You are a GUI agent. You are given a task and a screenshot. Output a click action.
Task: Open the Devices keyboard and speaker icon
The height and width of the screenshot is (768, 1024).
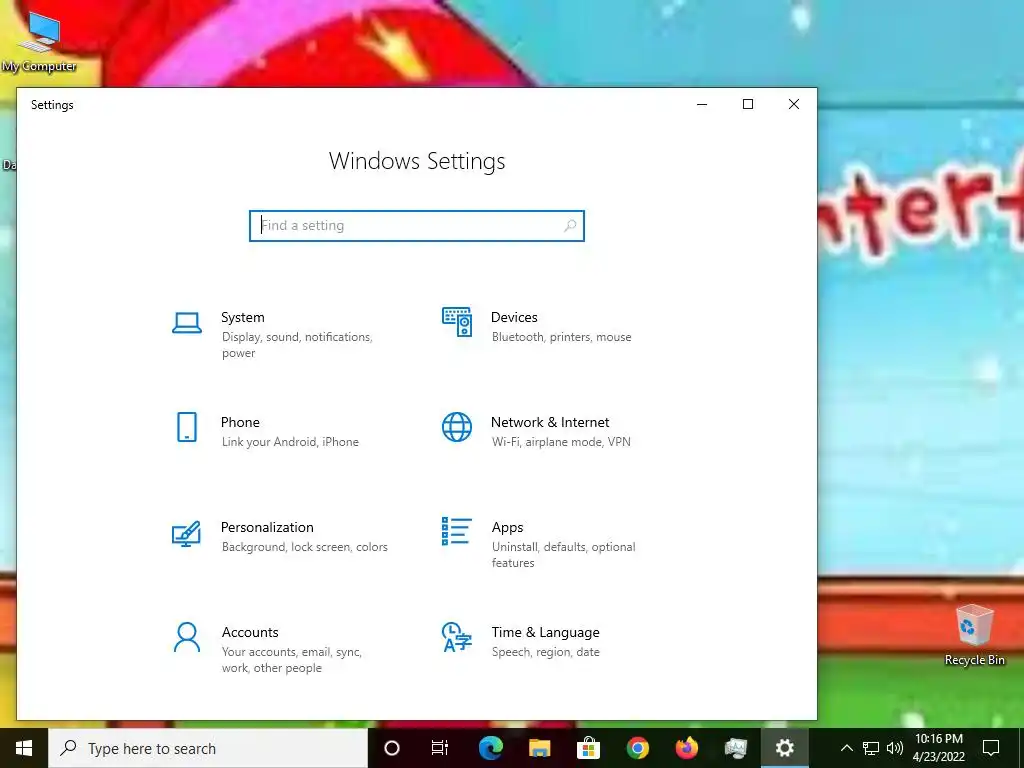point(457,322)
